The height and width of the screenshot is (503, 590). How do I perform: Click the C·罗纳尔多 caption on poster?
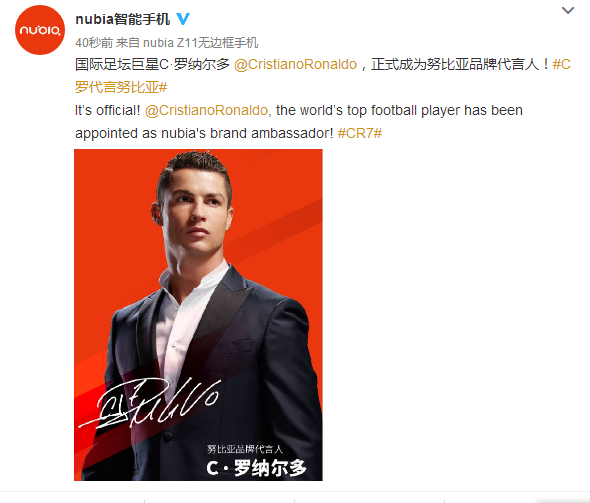coord(257,468)
